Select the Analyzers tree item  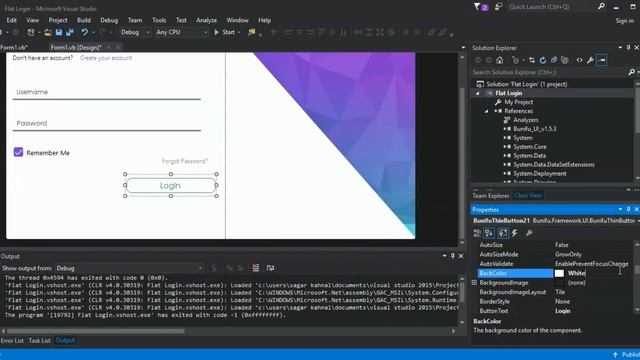point(526,120)
